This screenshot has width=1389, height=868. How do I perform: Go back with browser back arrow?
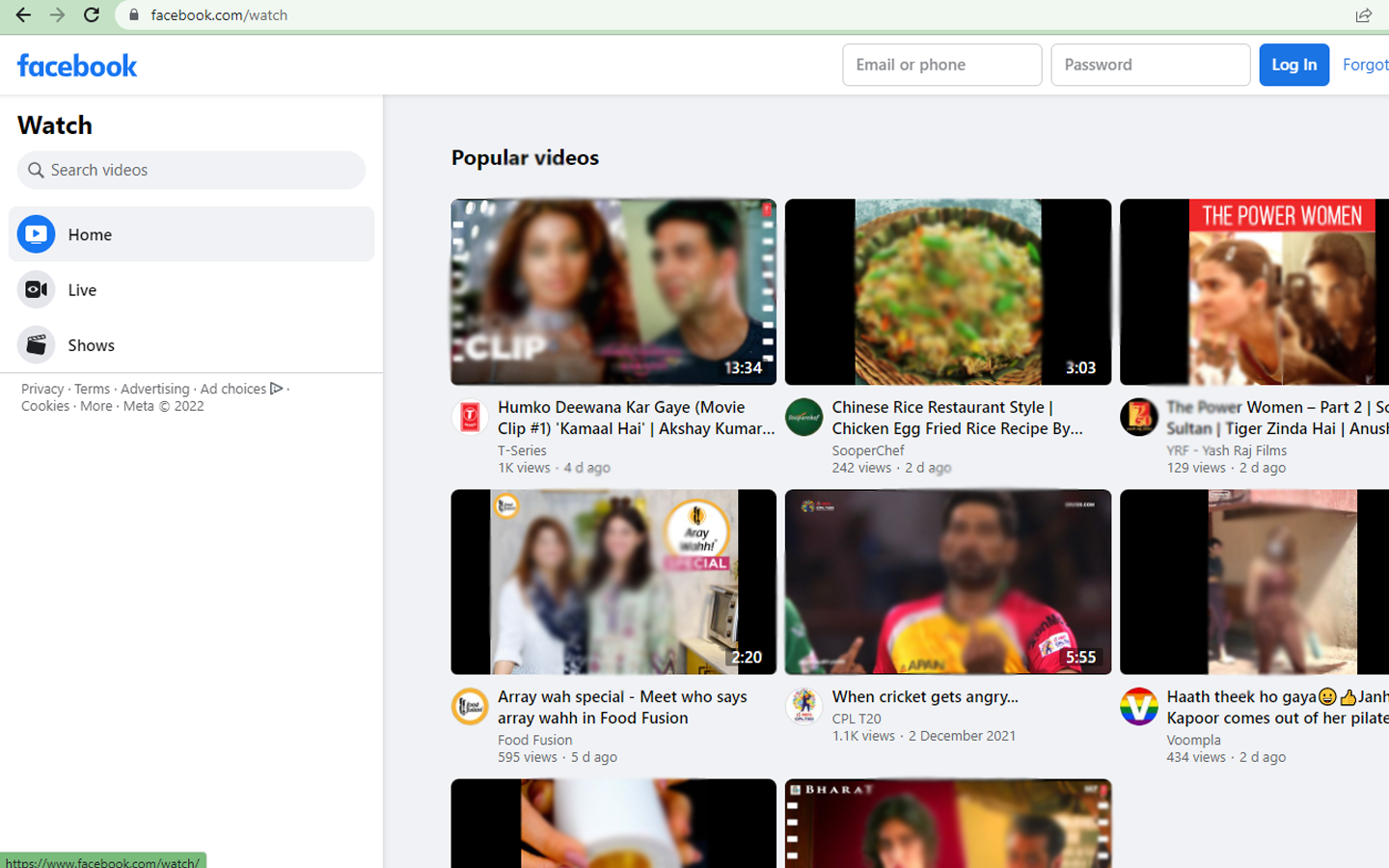tap(23, 14)
